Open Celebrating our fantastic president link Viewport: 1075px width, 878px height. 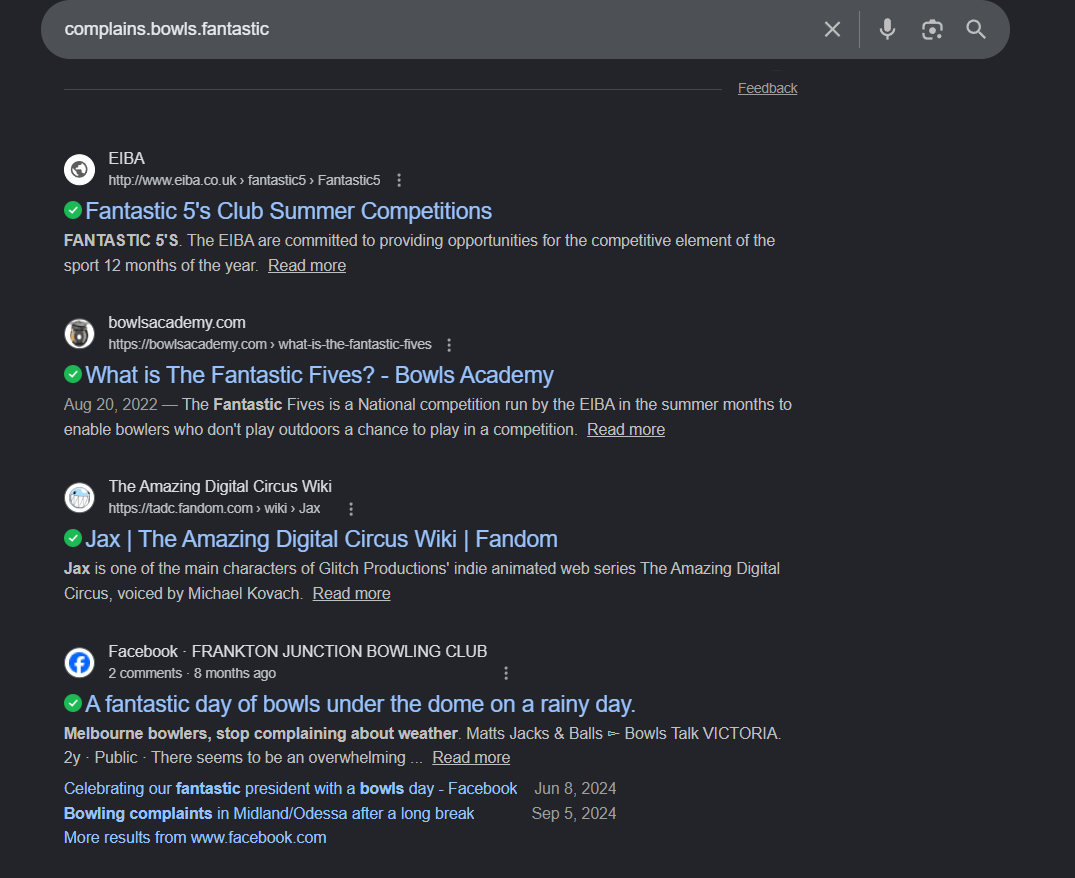[290, 789]
